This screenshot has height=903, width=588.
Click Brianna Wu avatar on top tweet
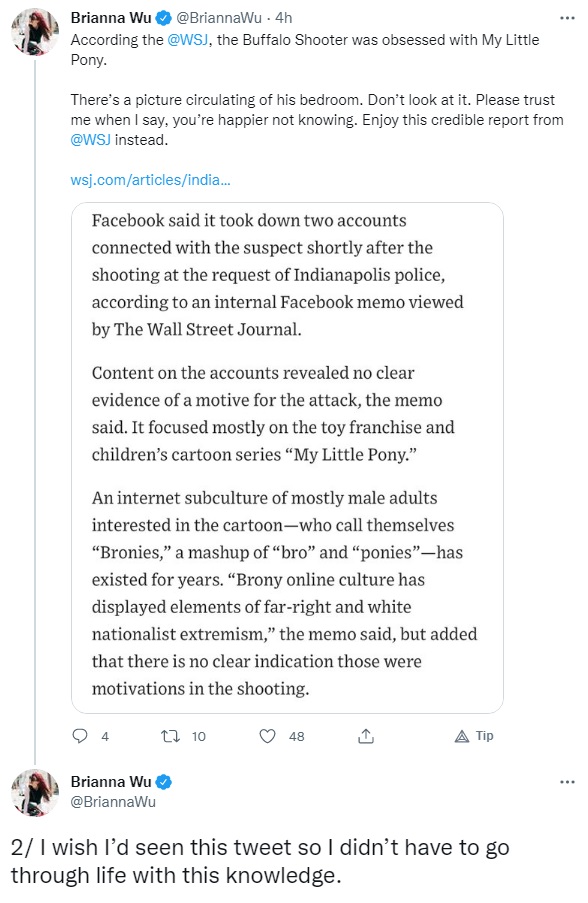pos(35,32)
